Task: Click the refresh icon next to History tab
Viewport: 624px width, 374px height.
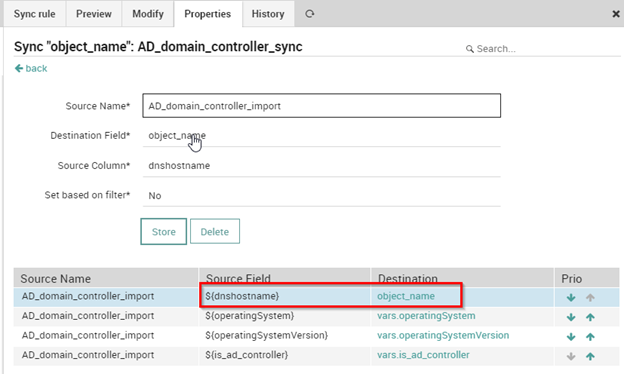Action: [310, 14]
